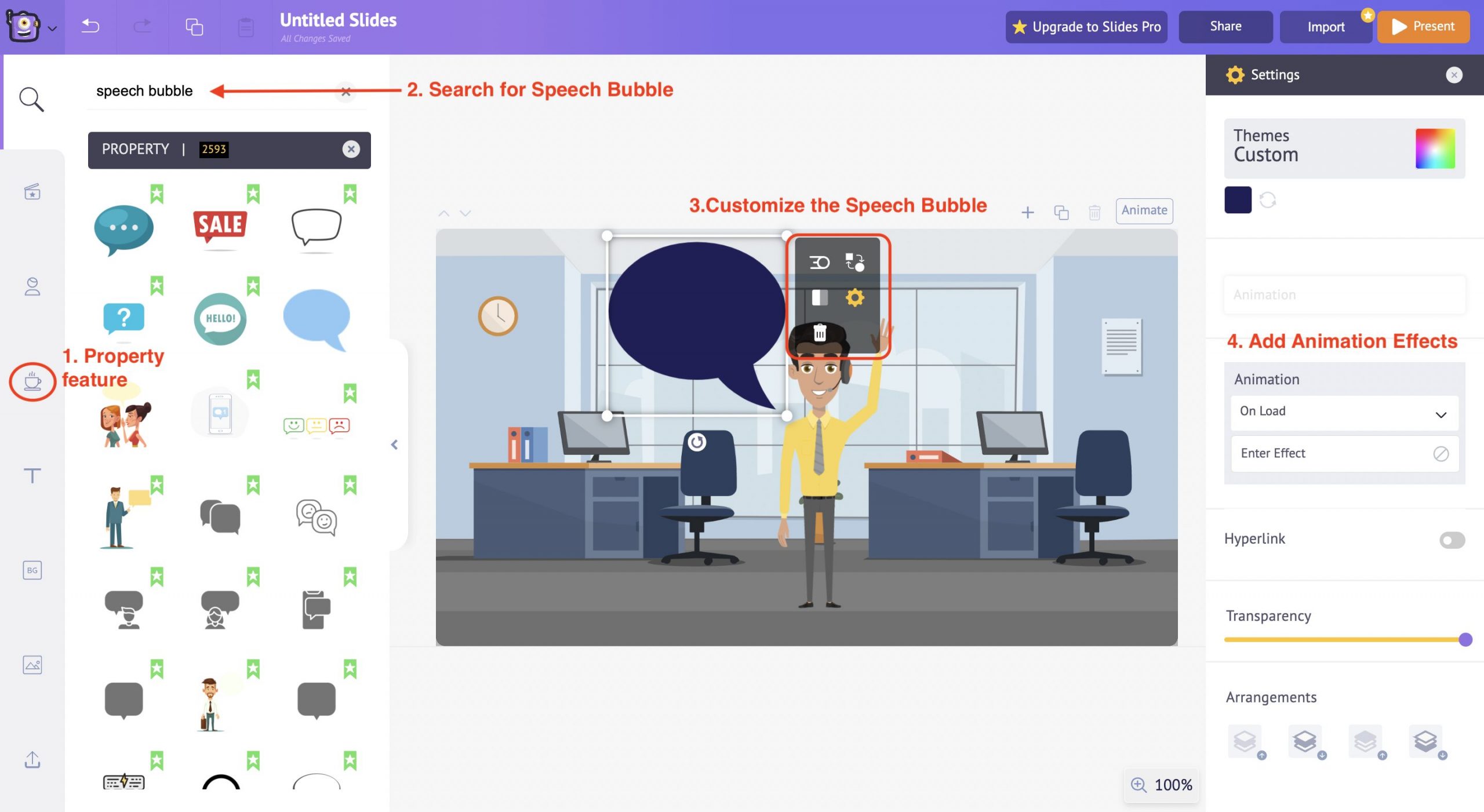Click the property panel search icon
Image resolution: width=1484 pixels, height=812 pixels.
31,98
